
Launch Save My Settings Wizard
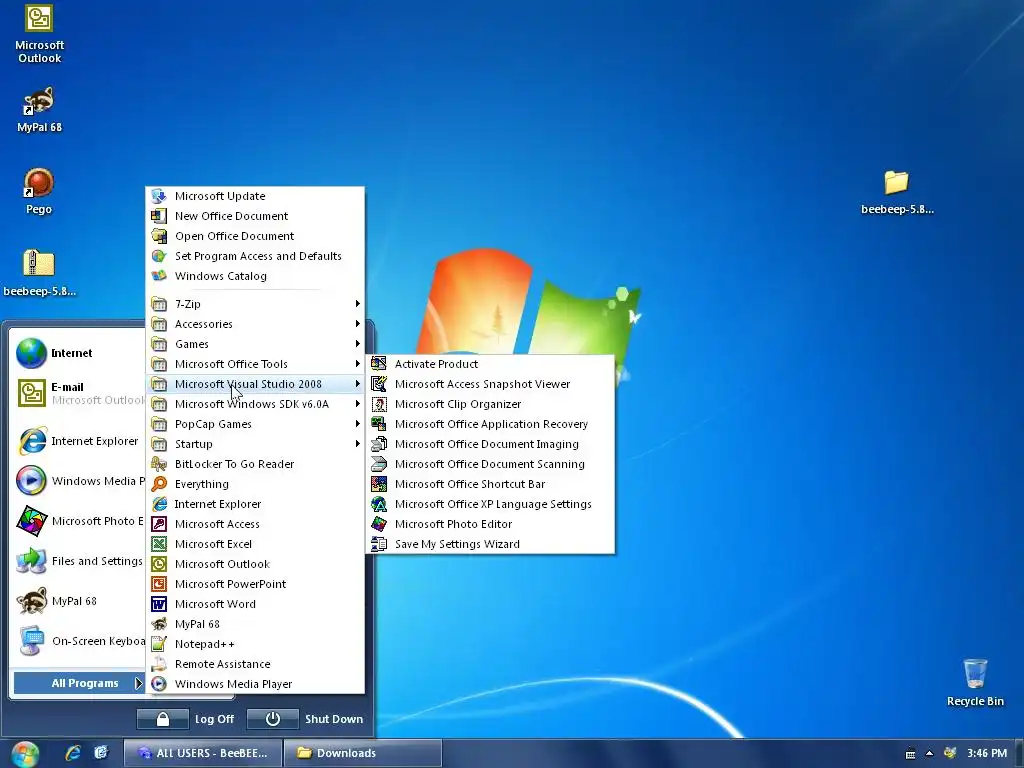coord(490,544)
